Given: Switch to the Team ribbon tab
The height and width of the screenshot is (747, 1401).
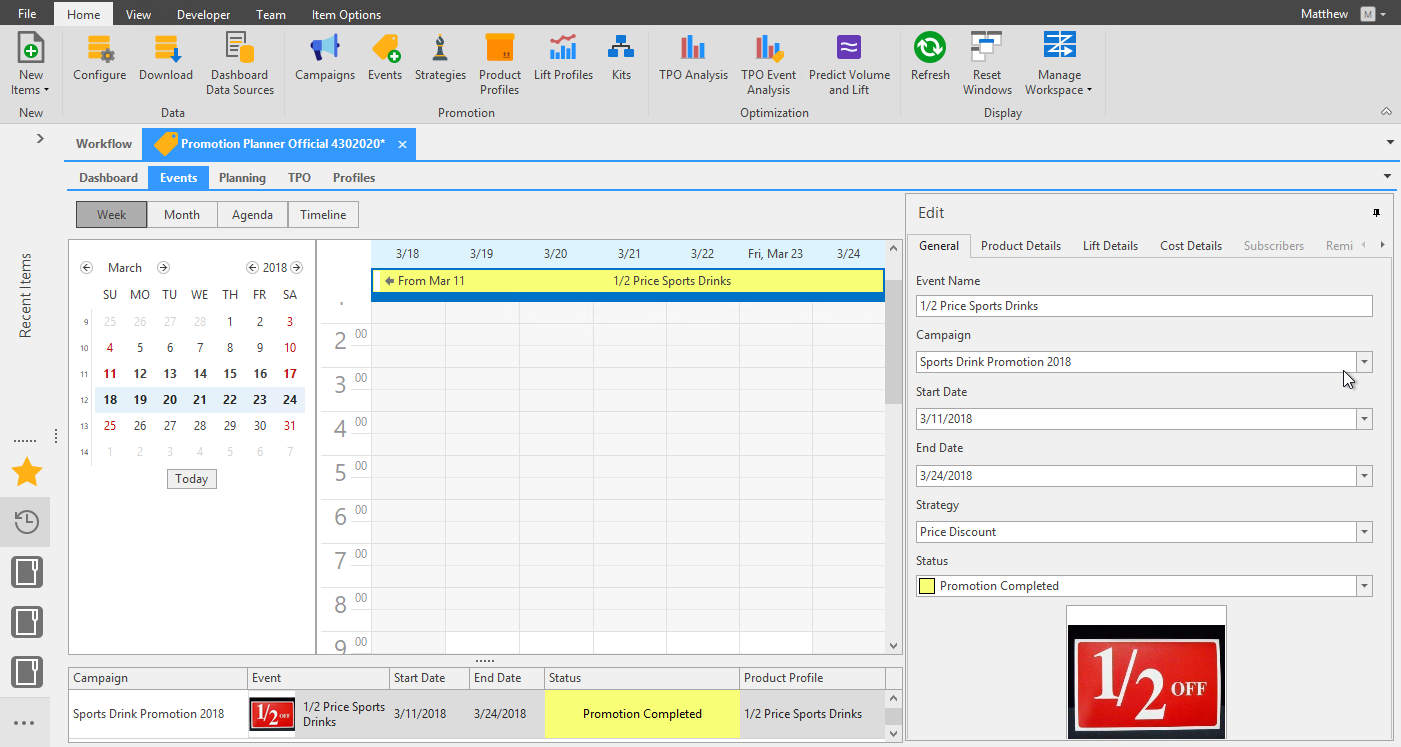Looking at the screenshot, I should [271, 14].
